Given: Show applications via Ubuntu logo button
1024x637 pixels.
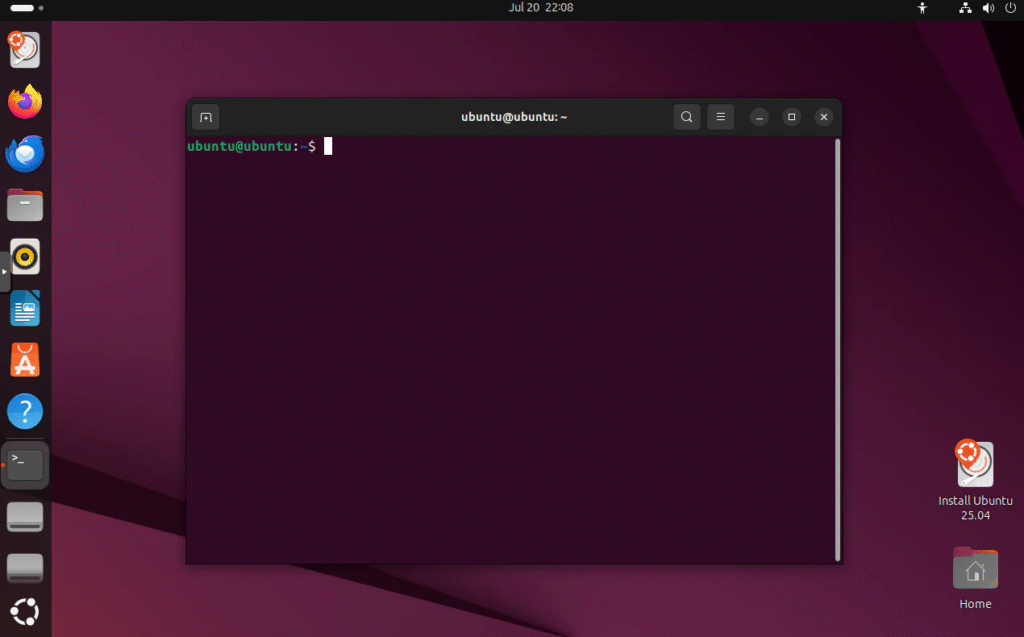Looking at the screenshot, I should coord(25,610).
